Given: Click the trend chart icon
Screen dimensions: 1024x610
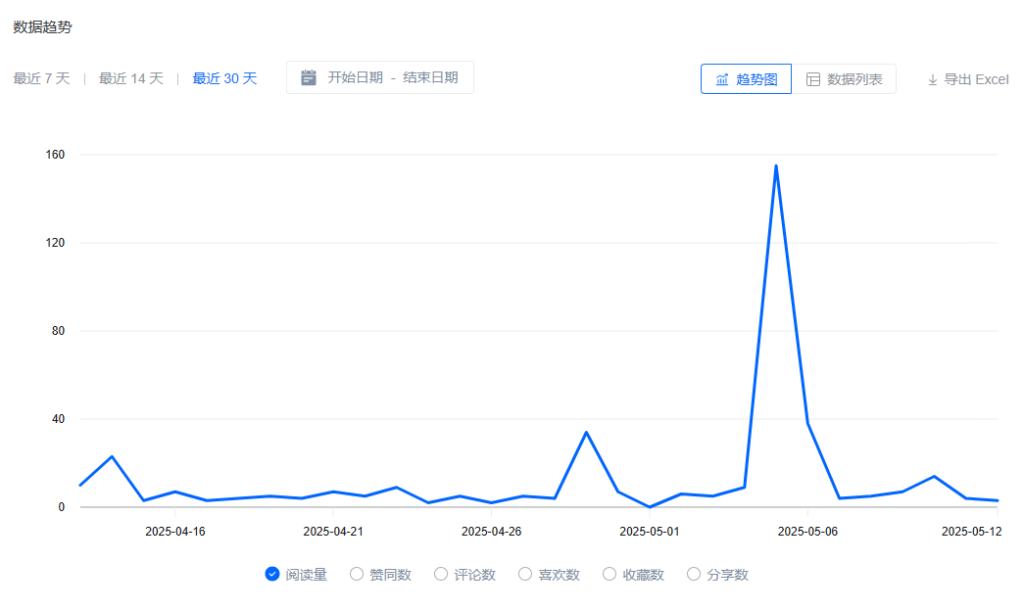Looking at the screenshot, I should point(722,79).
